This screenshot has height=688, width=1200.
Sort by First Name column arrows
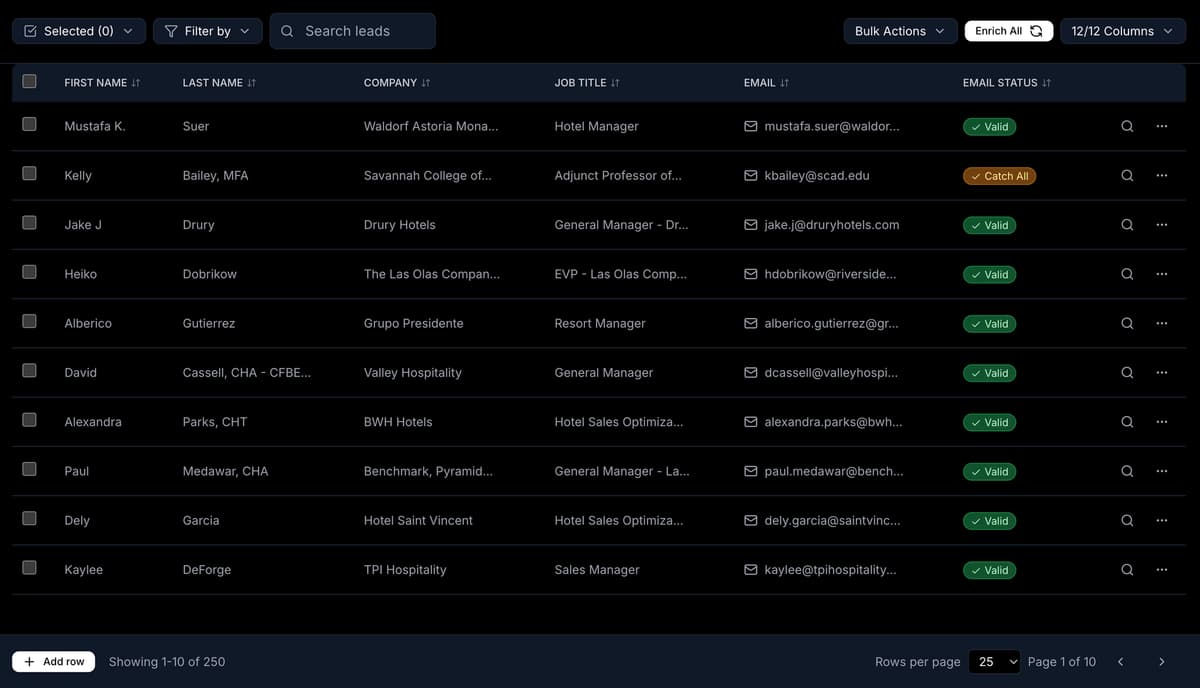(135, 83)
